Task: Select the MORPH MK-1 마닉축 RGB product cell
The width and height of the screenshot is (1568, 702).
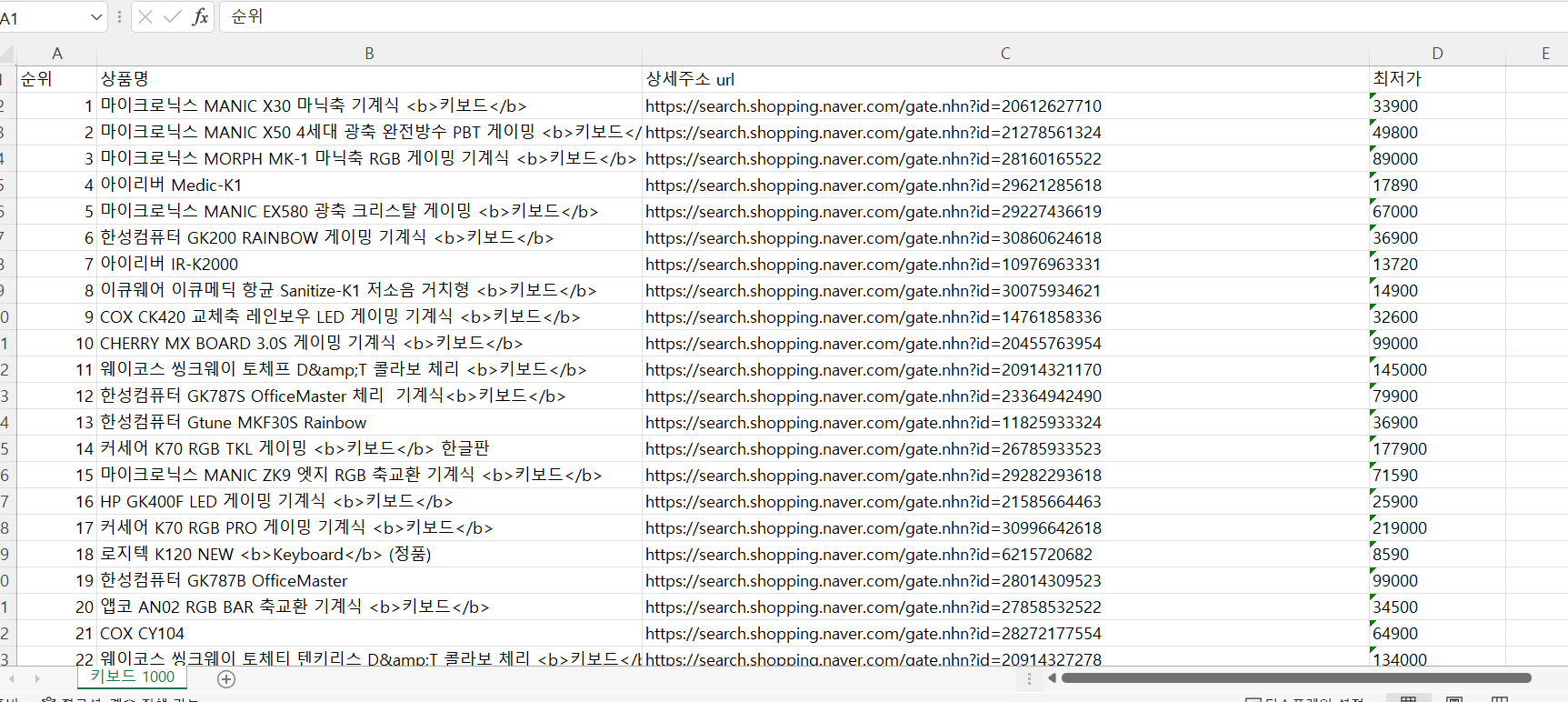Action: (x=369, y=158)
